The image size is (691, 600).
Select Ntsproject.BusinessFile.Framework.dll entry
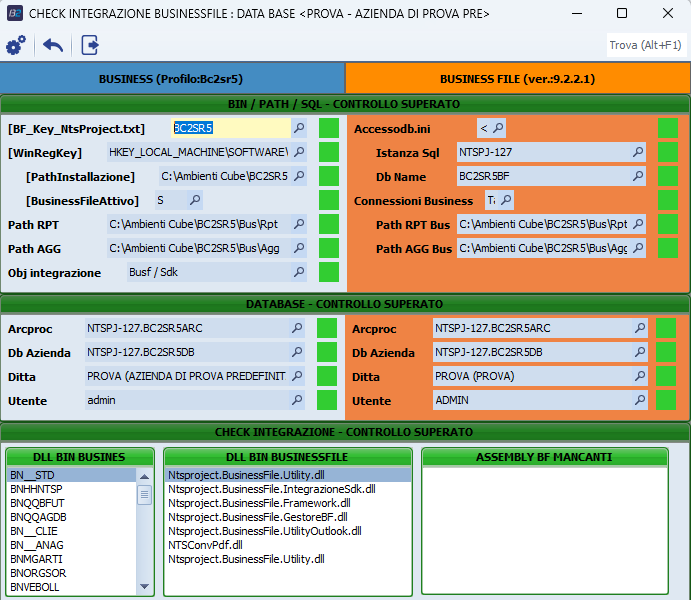coord(288,503)
